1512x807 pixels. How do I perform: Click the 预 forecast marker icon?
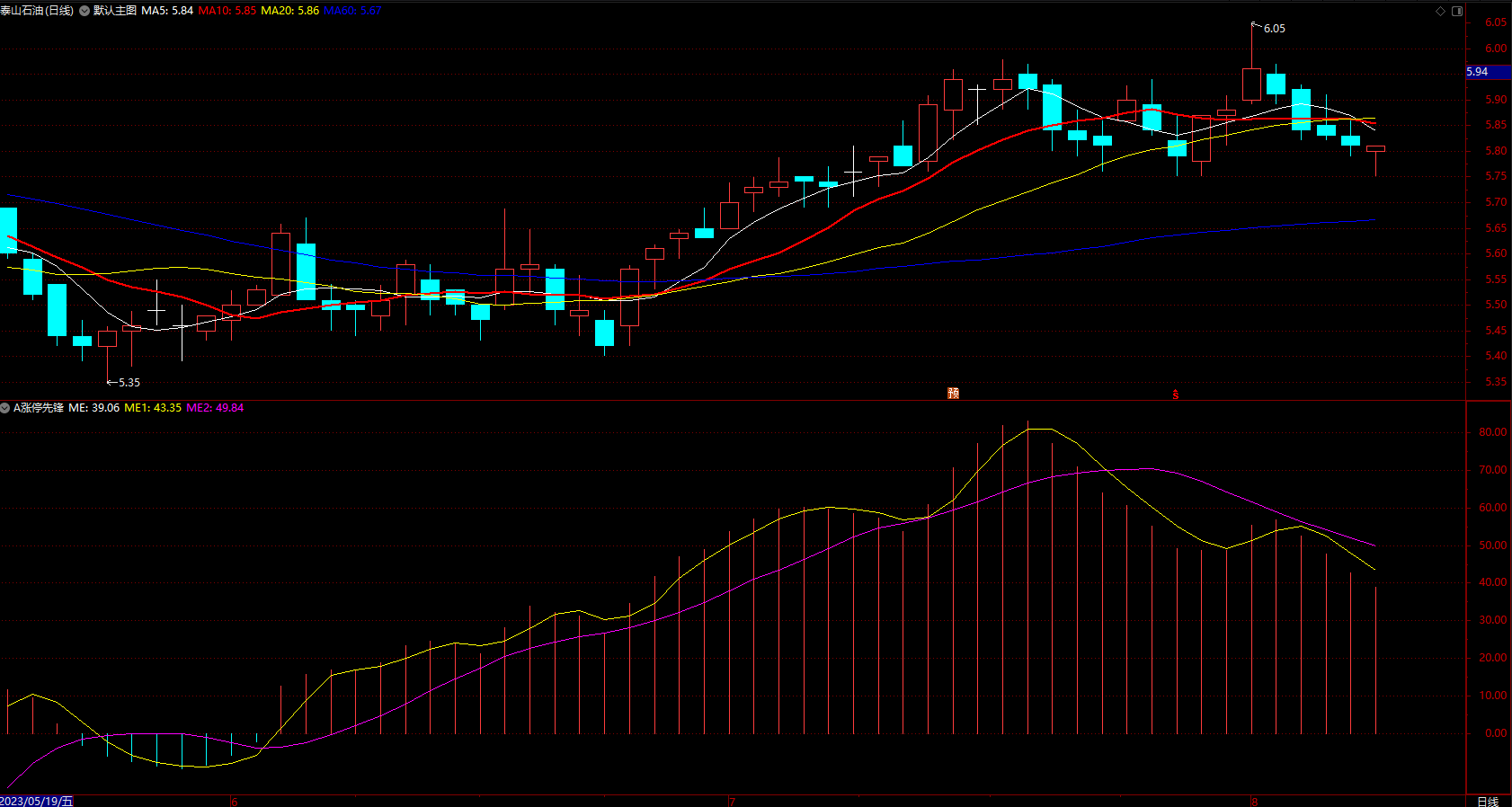953,394
